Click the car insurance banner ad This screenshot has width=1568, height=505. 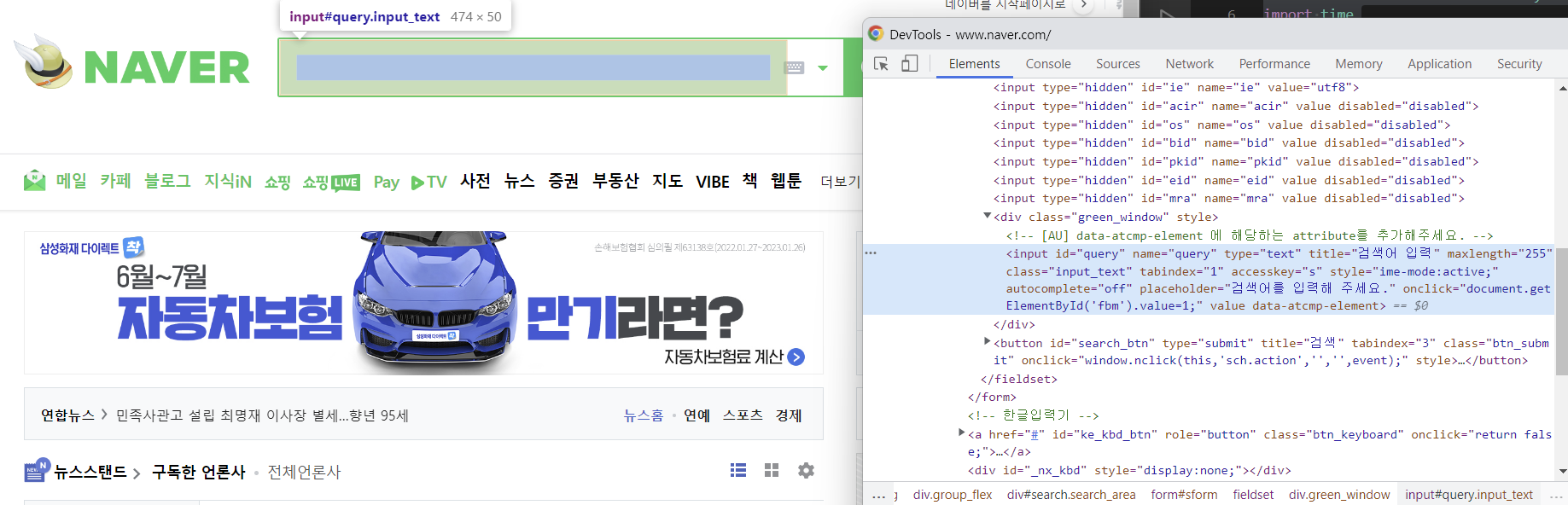coord(423,303)
